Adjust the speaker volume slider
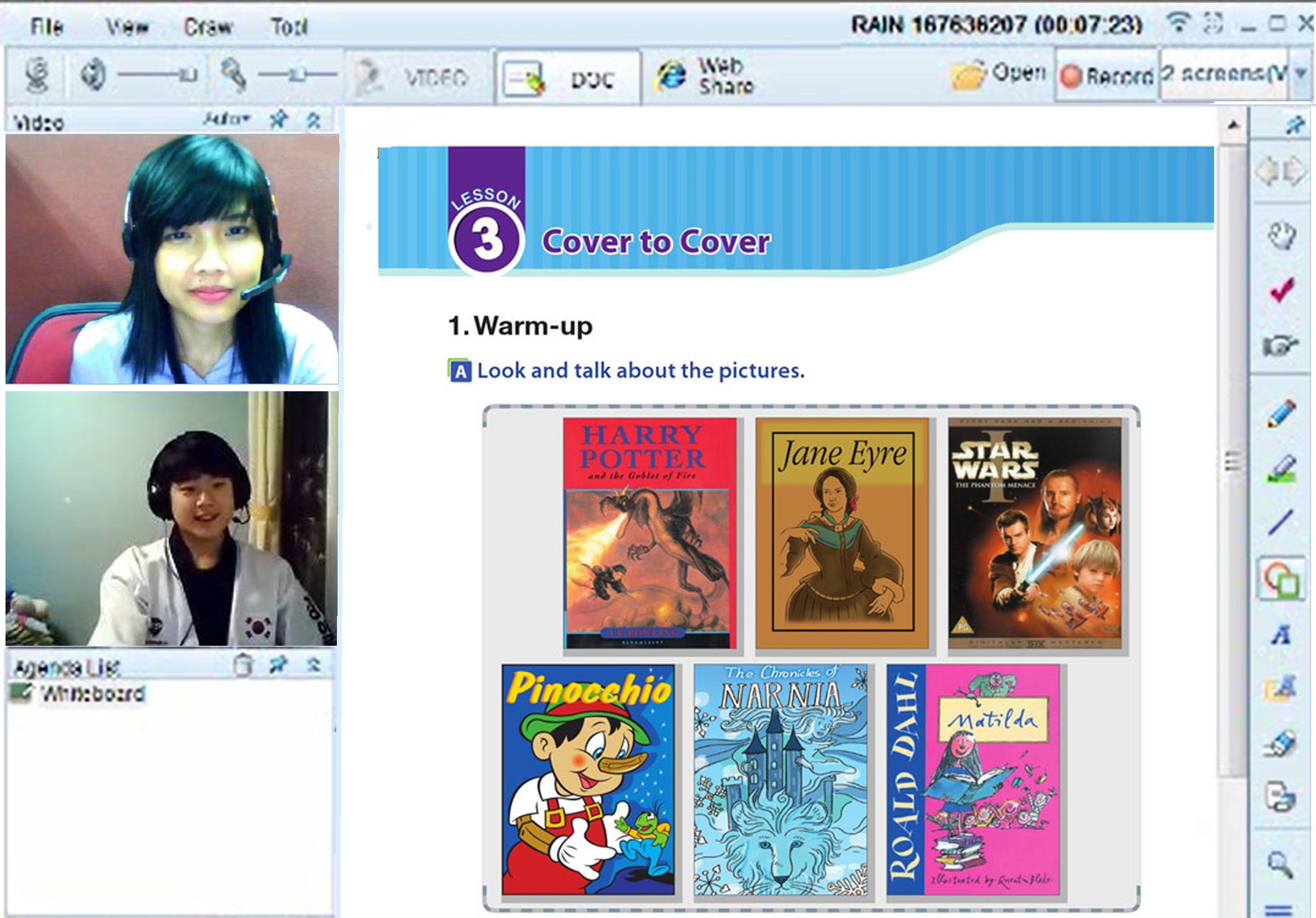This screenshot has height=918, width=1316. pos(157,75)
